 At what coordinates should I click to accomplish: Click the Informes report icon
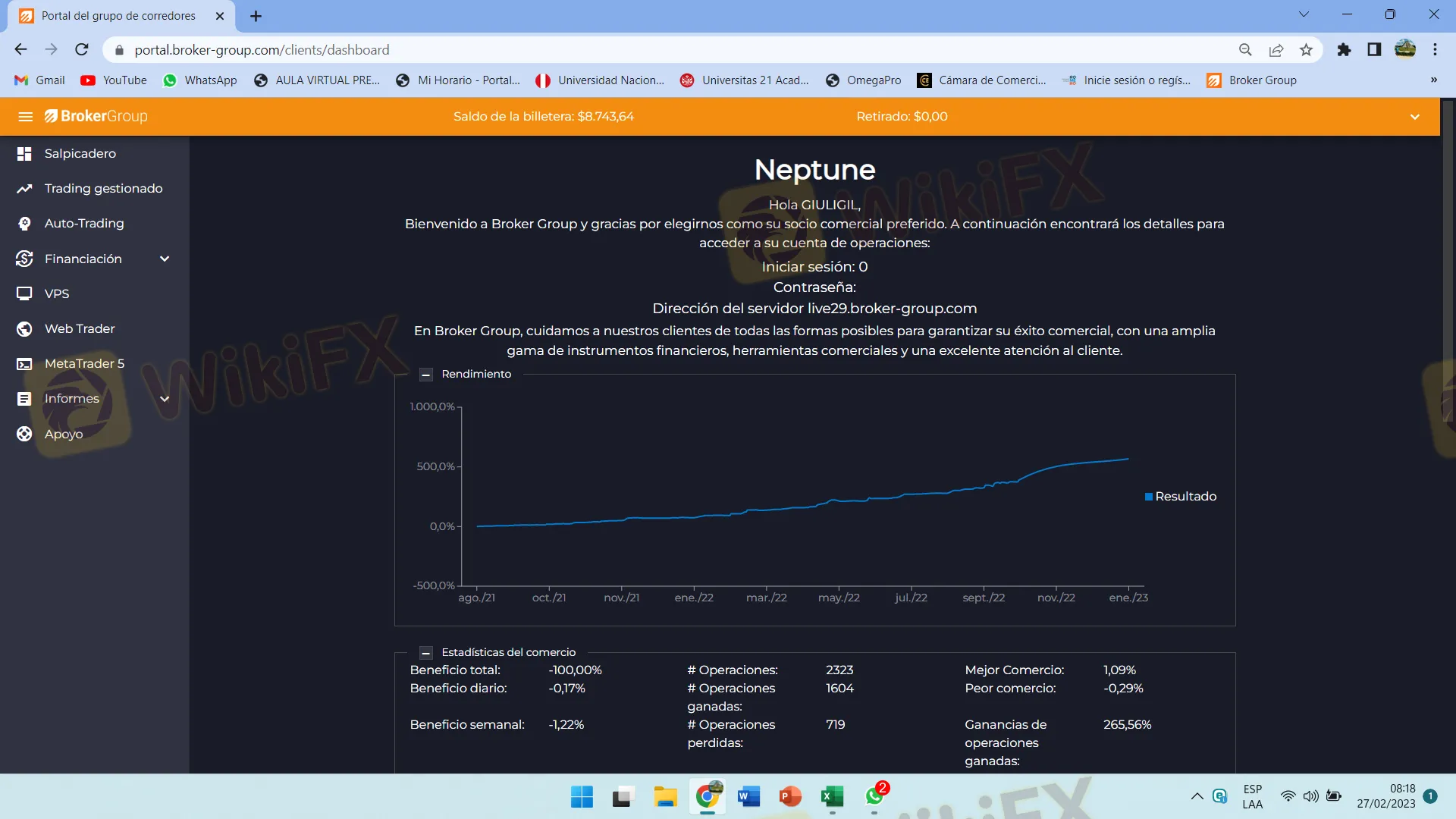(x=24, y=399)
